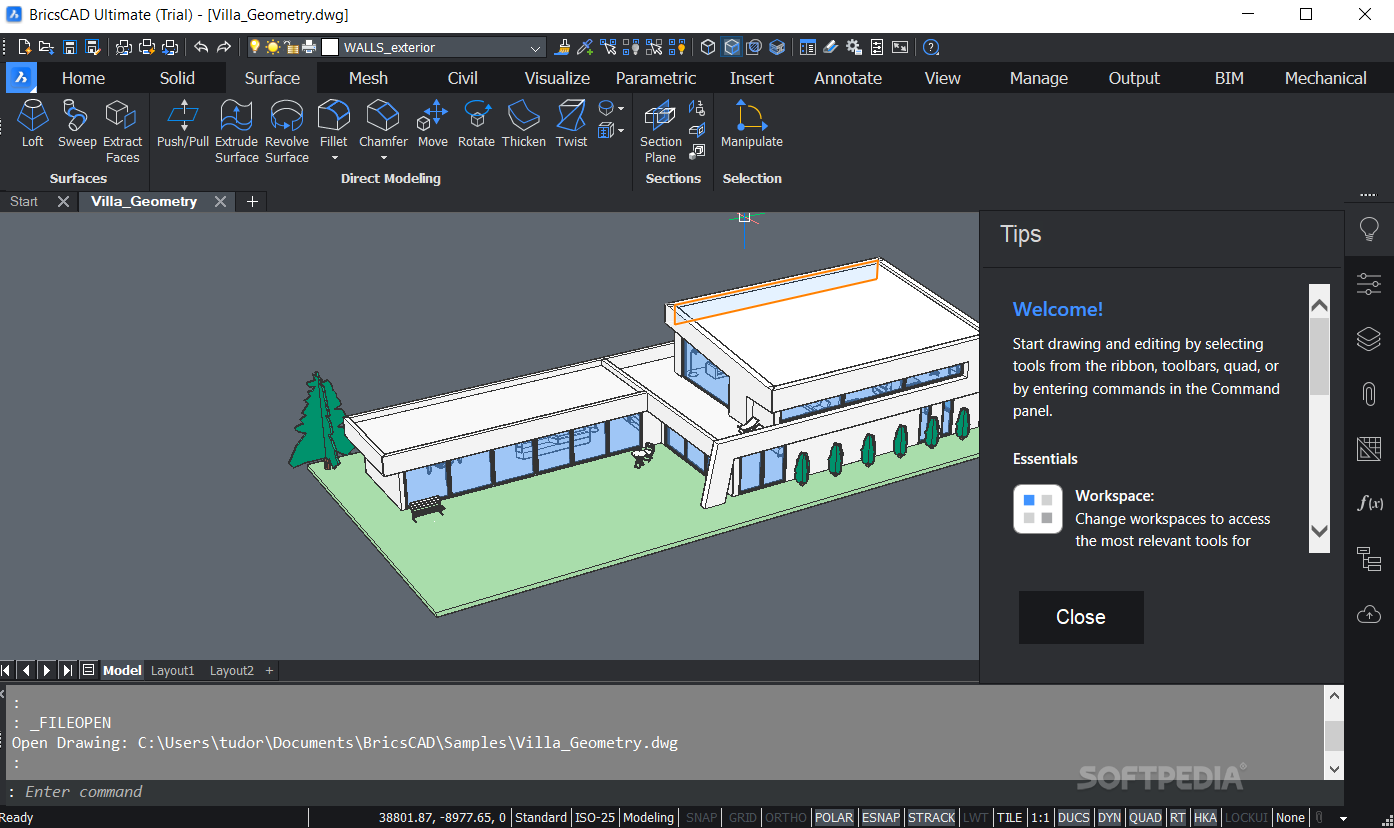Close the Villa_Geometry document tab
Image resolution: width=1394 pixels, height=828 pixels.
220,201
